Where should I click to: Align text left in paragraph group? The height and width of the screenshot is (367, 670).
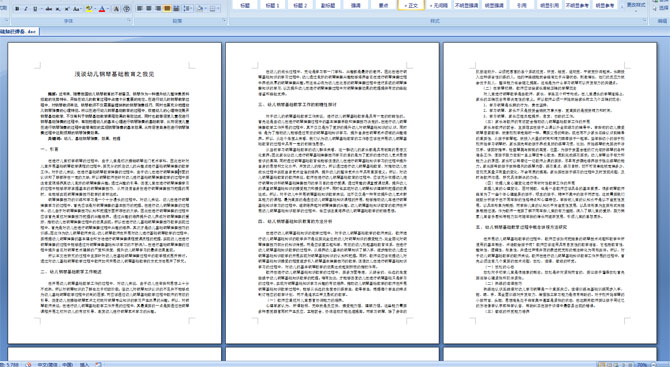click(140, 9)
